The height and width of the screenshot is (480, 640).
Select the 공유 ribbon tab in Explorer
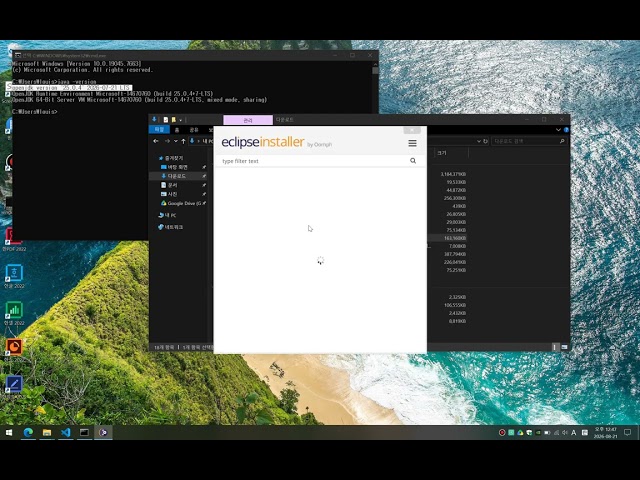pos(194,130)
